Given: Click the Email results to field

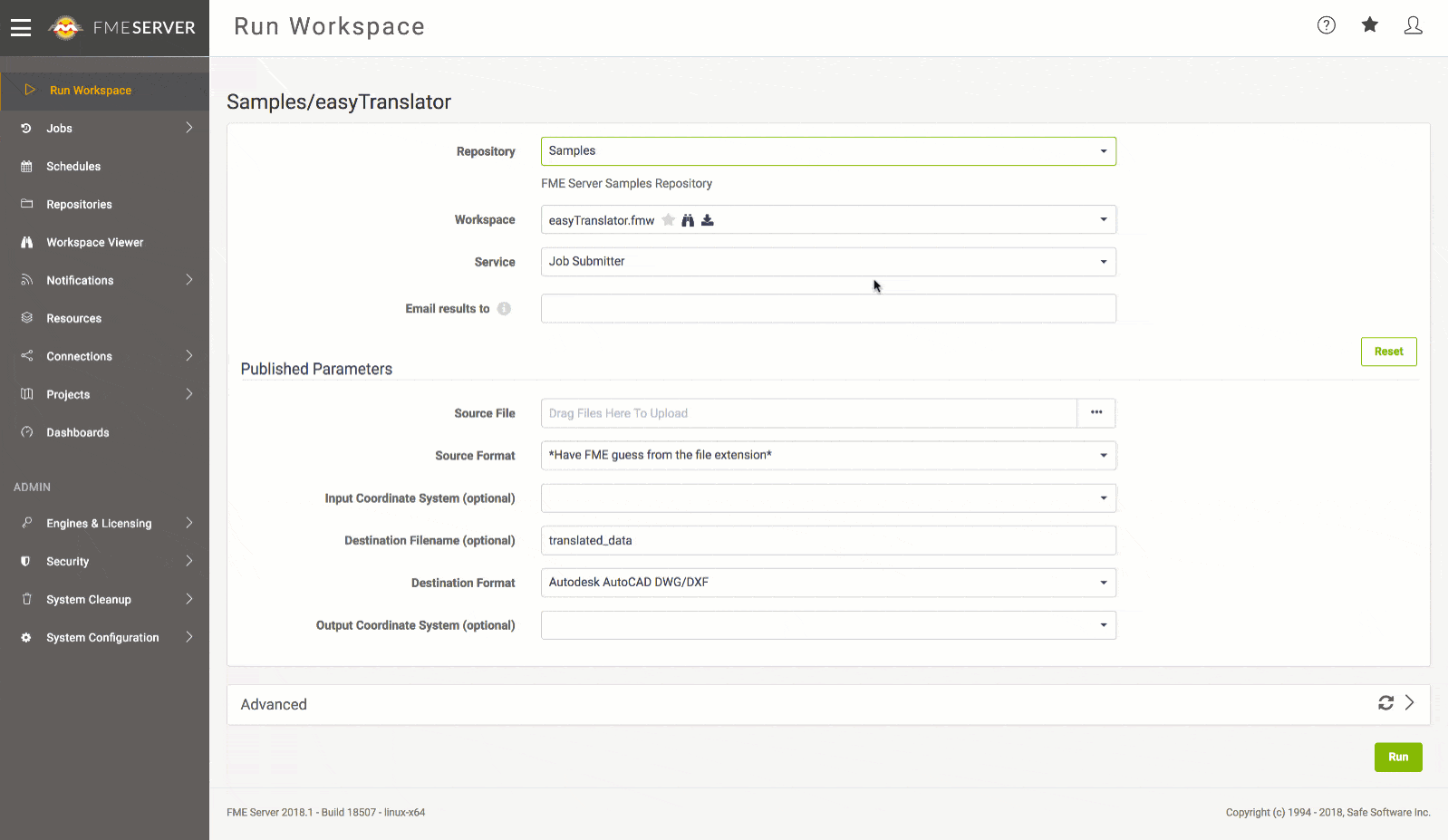Looking at the screenshot, I should (x=828, y=309).
